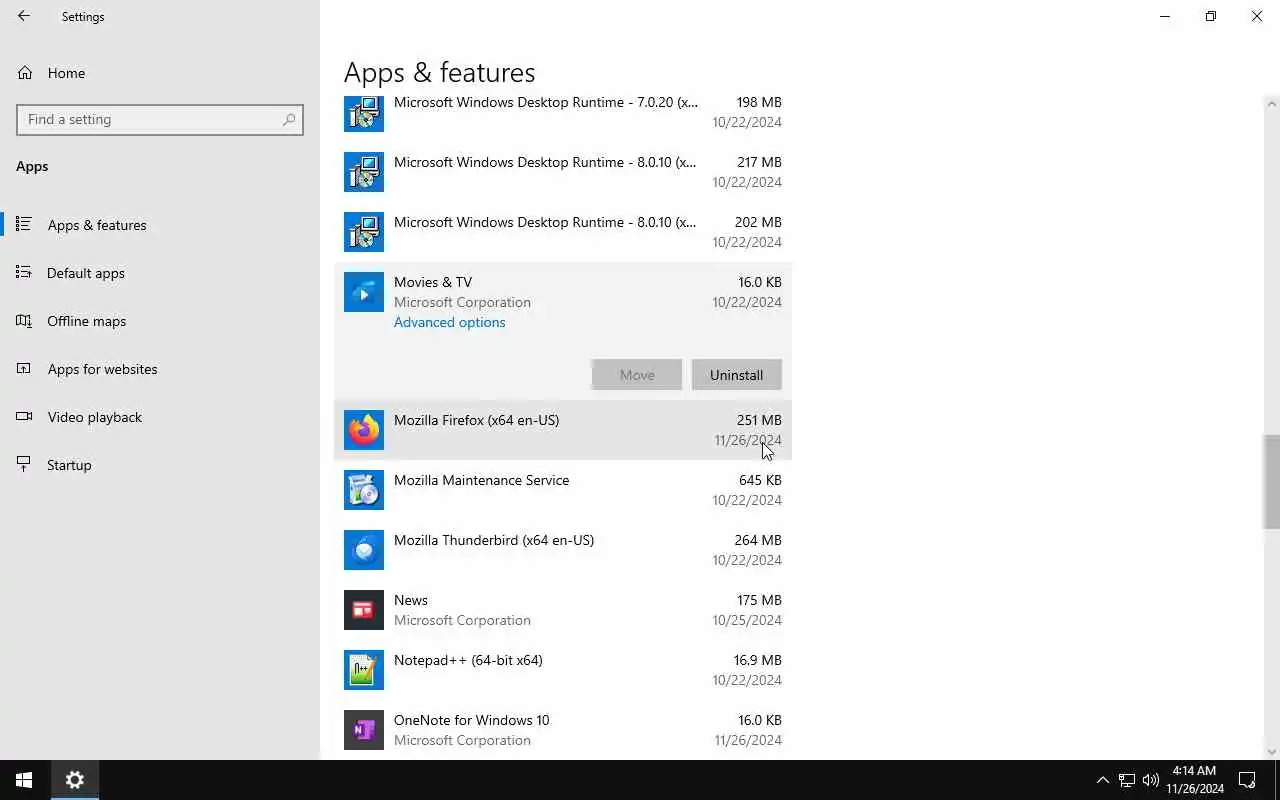Go to Settings Home
1280x800 pixels.
pyautogui.click(x=160, y=73)
